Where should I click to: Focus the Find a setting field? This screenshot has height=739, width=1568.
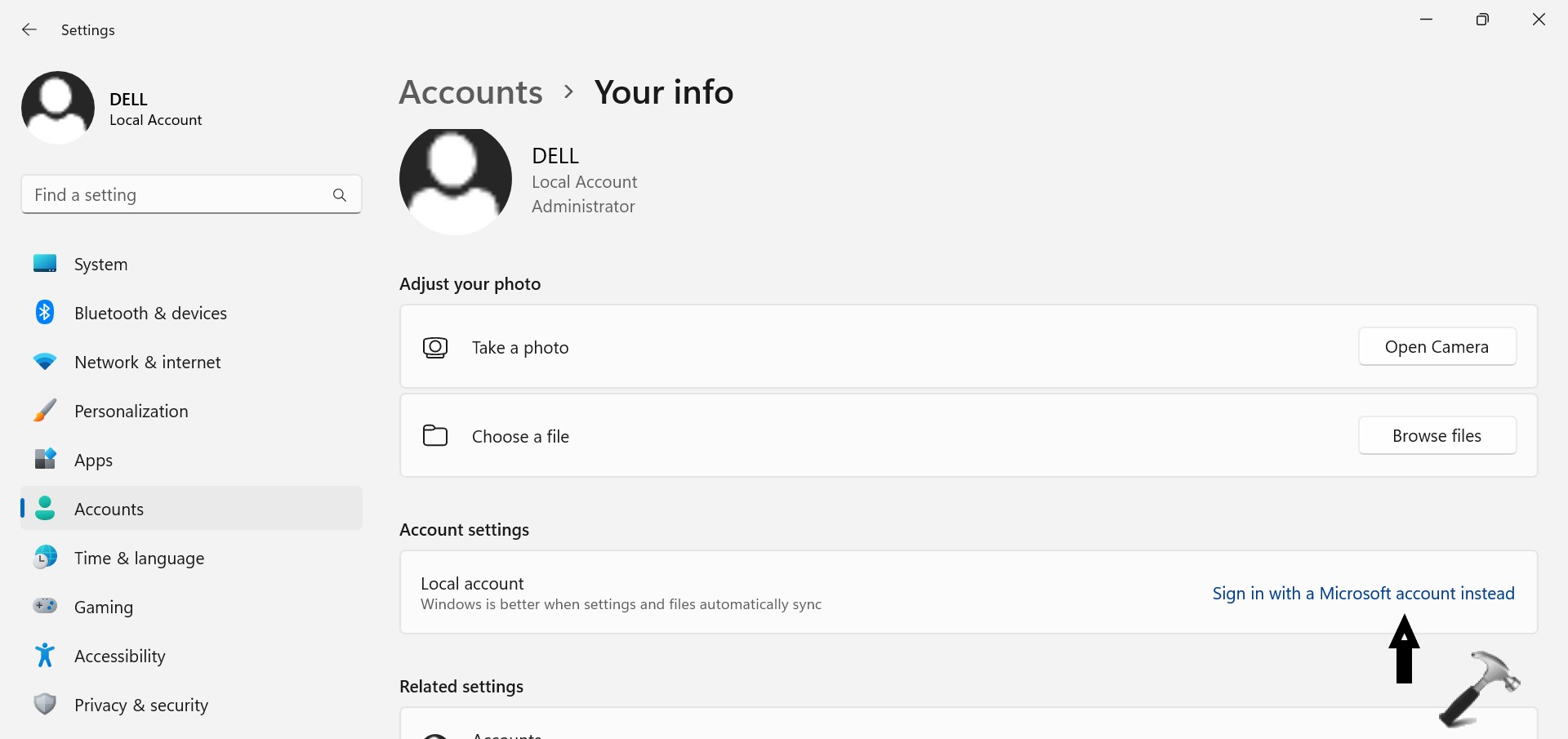(x=176, y=195)
